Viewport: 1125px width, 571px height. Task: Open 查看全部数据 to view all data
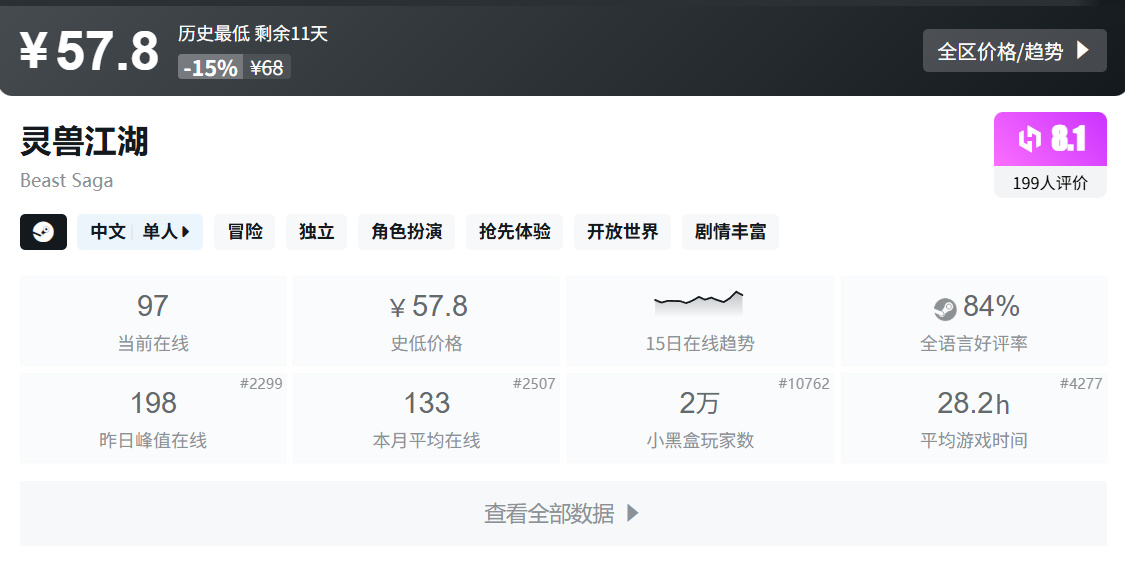pos(563,514)
